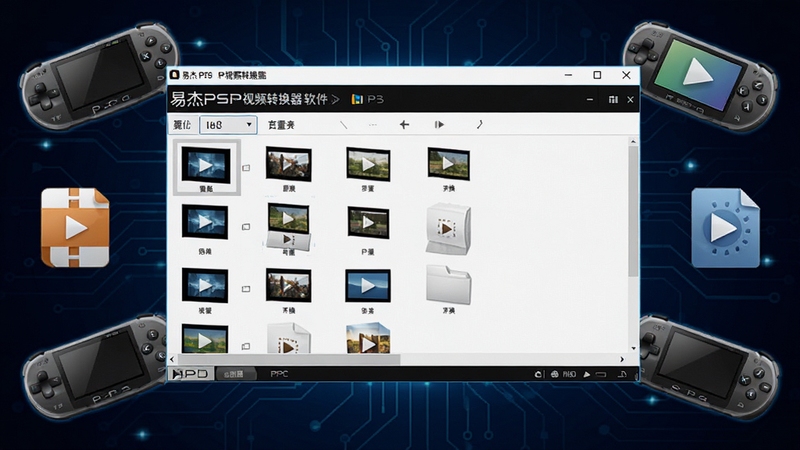
Task: Switch to the PPC tab at bottom
Action: (279, 374)
